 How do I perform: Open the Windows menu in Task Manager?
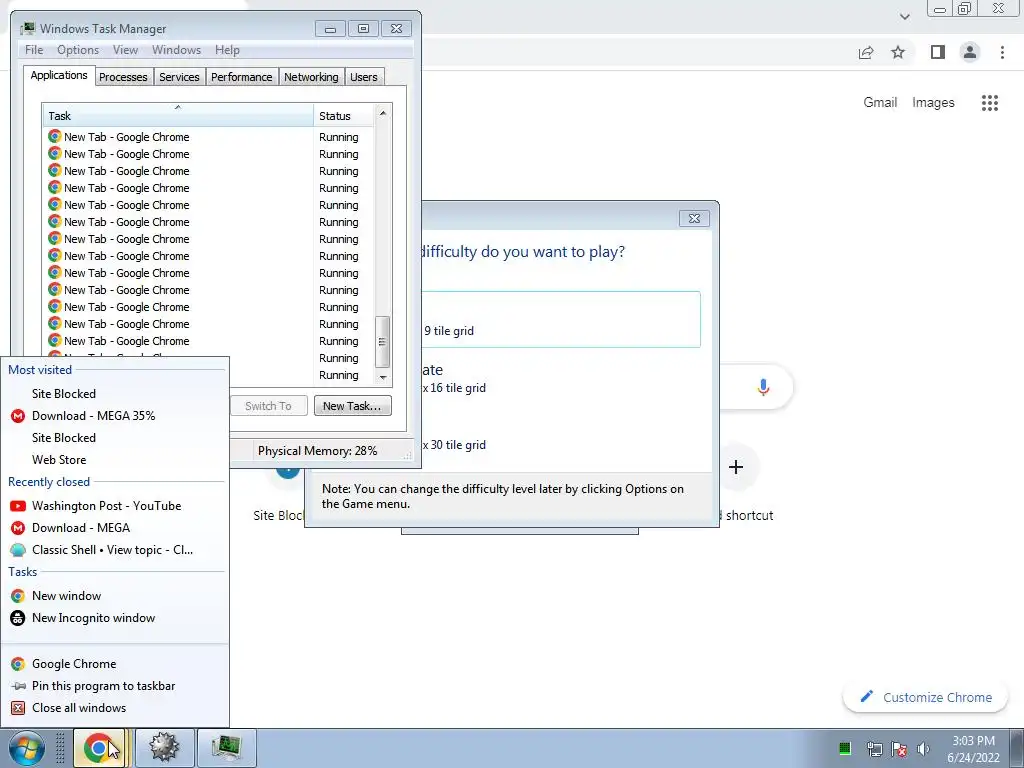176,50
